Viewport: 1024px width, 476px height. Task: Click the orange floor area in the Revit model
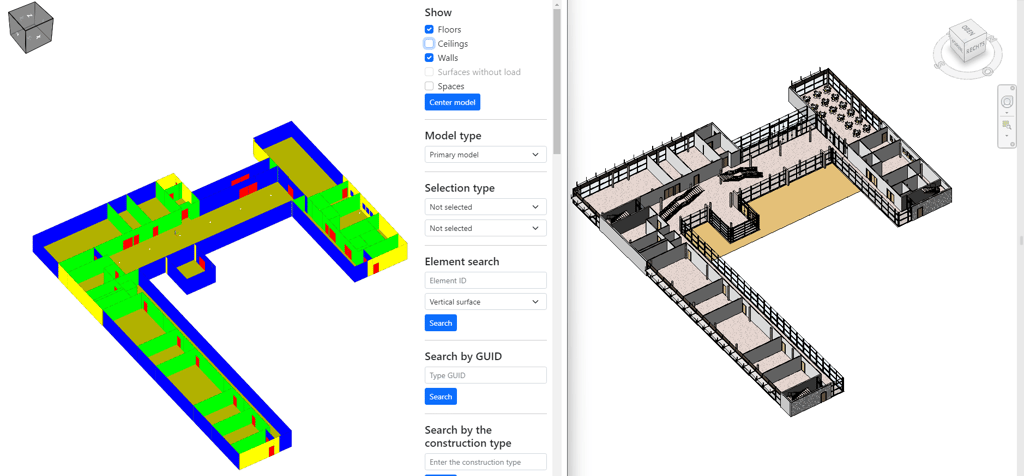[793, 206]
